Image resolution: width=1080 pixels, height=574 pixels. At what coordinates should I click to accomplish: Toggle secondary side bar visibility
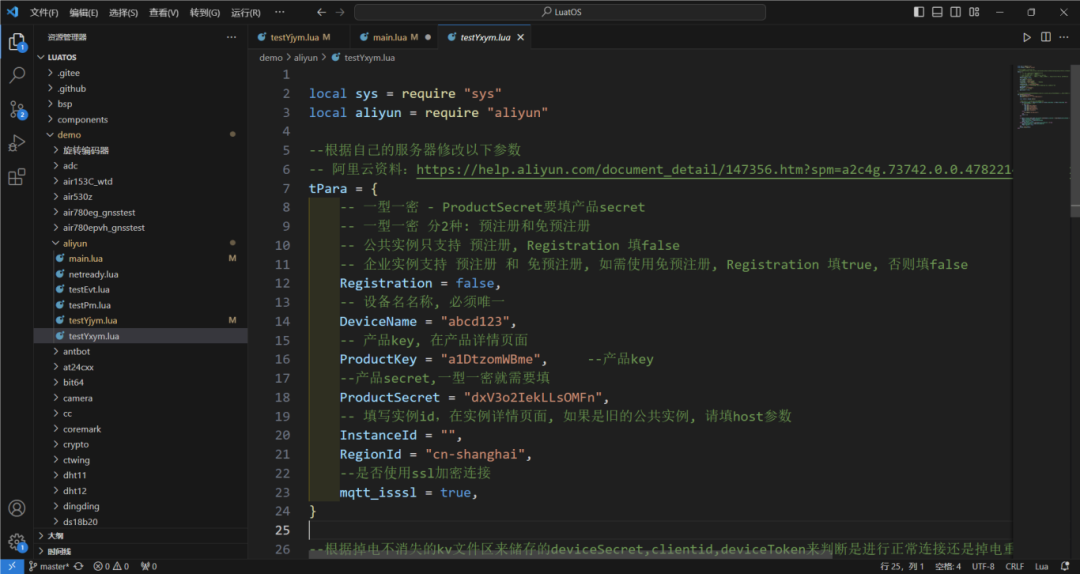pos(956,12)
